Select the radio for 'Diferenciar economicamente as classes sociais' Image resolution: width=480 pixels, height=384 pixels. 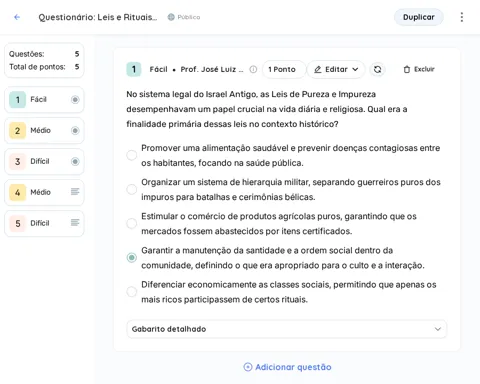click(x=132, y=292)
